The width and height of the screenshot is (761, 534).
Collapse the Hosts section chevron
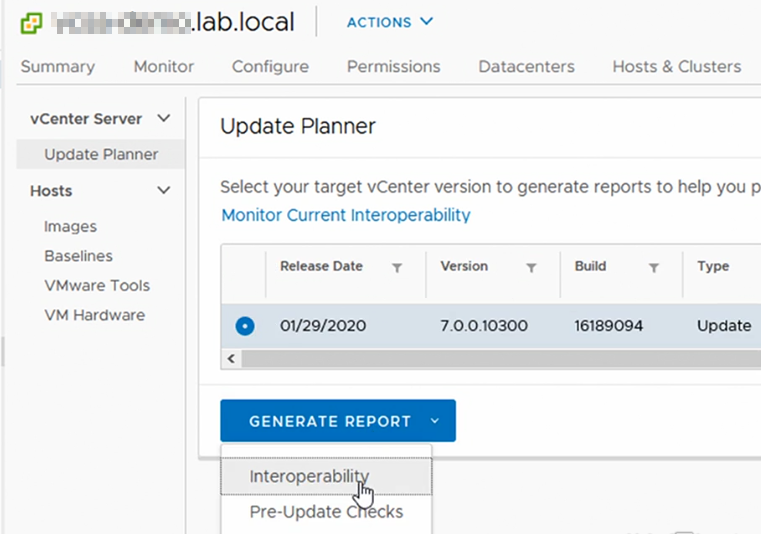coord(164,190)
